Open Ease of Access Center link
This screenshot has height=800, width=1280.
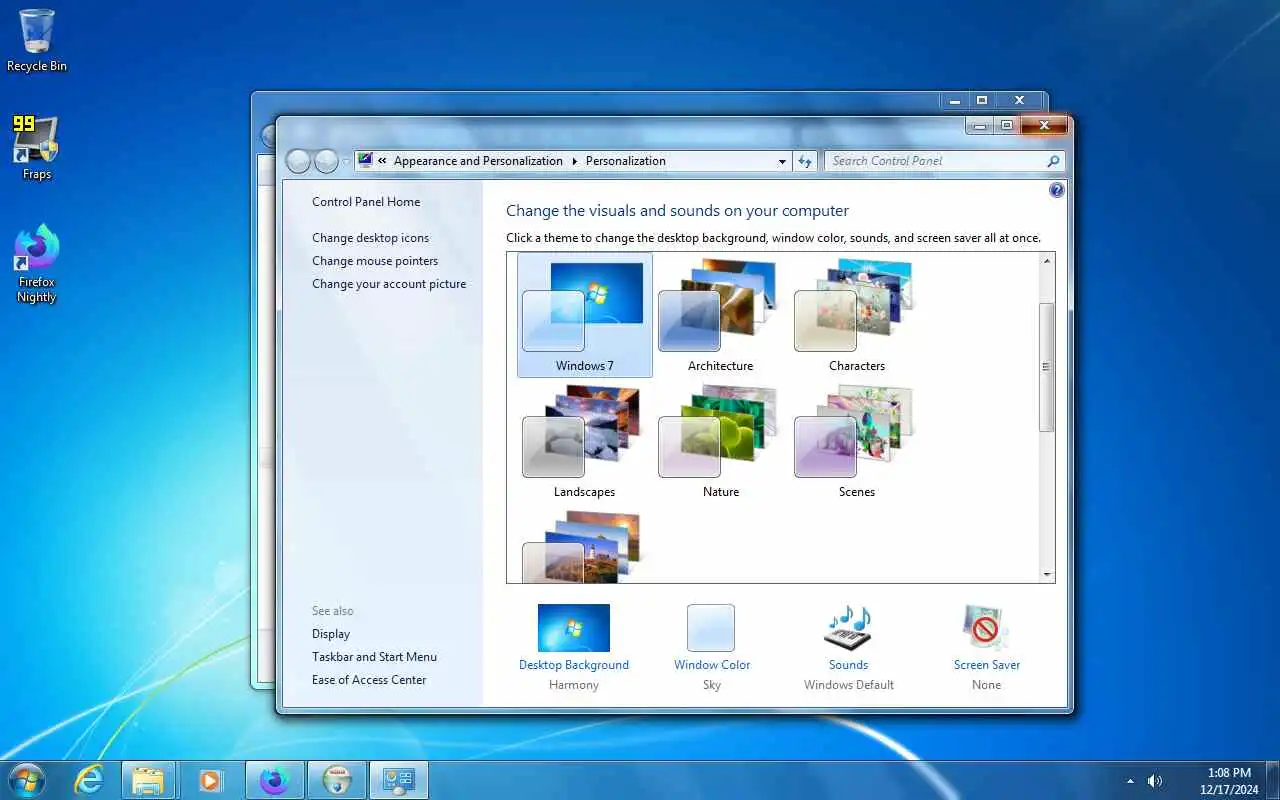coord(369,680)
